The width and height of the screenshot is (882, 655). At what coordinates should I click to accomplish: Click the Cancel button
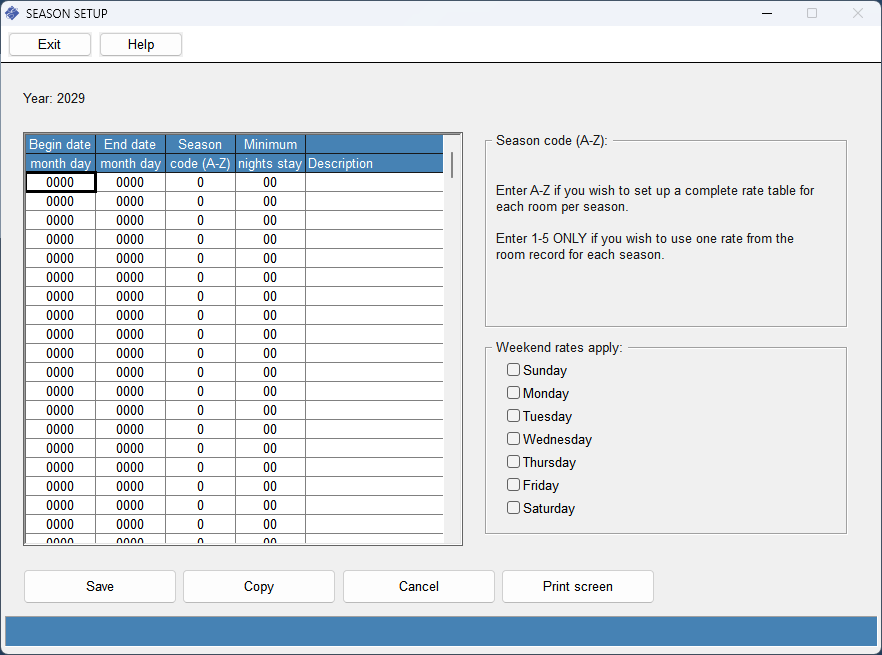[418, 587]
